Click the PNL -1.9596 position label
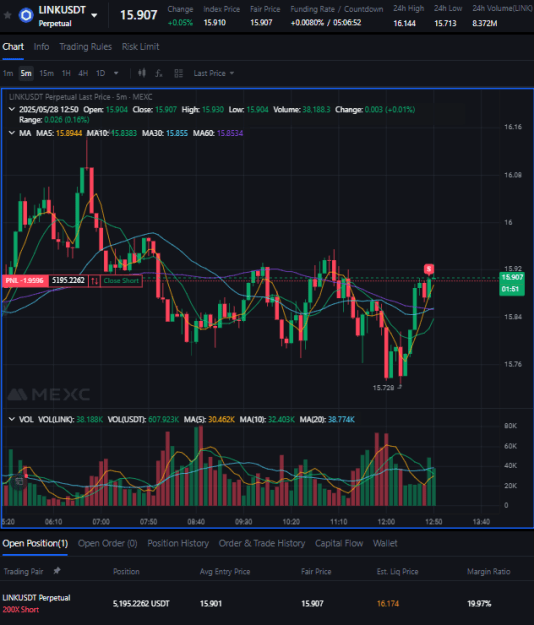 point(25,281)
